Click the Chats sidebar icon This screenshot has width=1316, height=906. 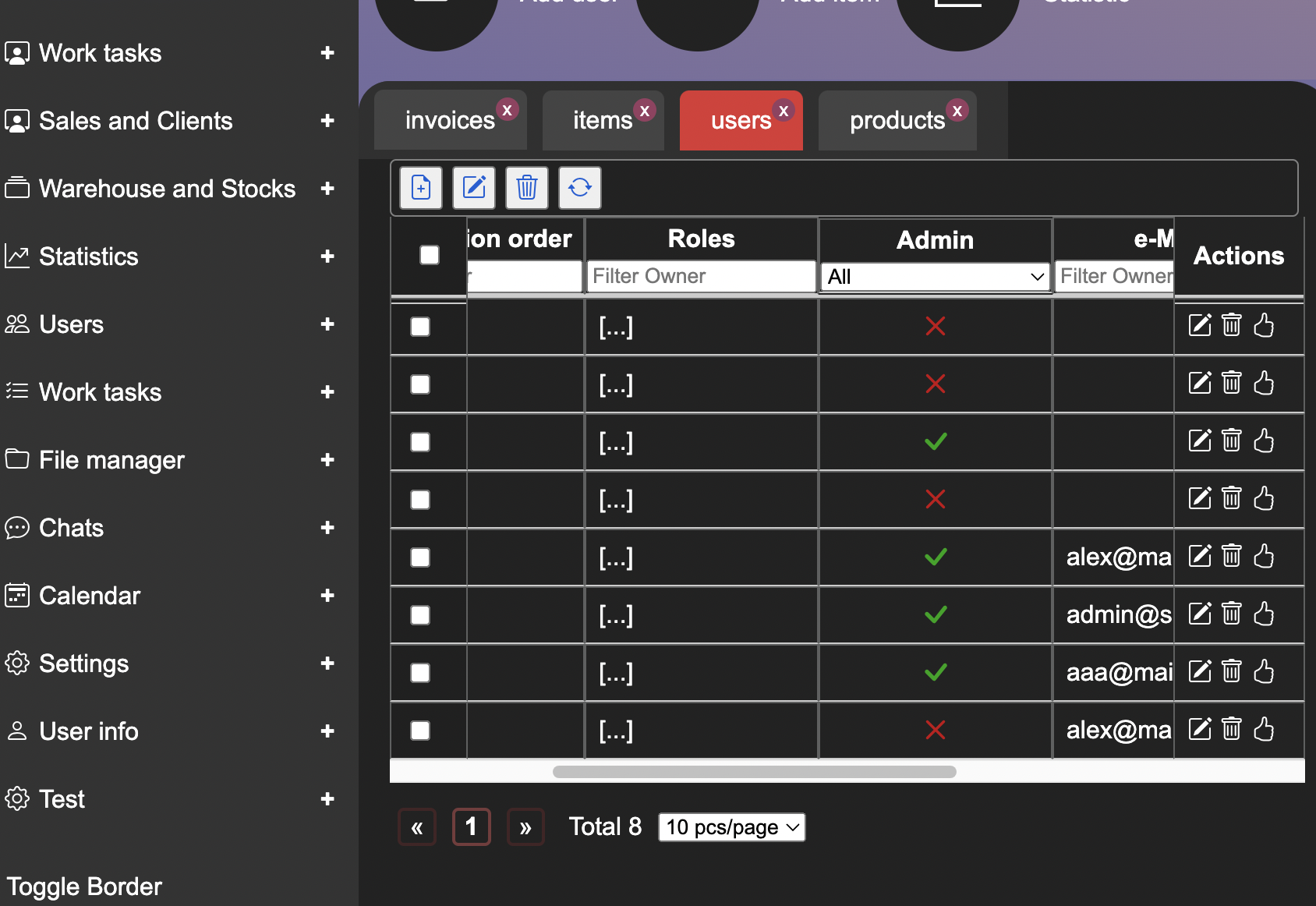click(x=17, y=528)
